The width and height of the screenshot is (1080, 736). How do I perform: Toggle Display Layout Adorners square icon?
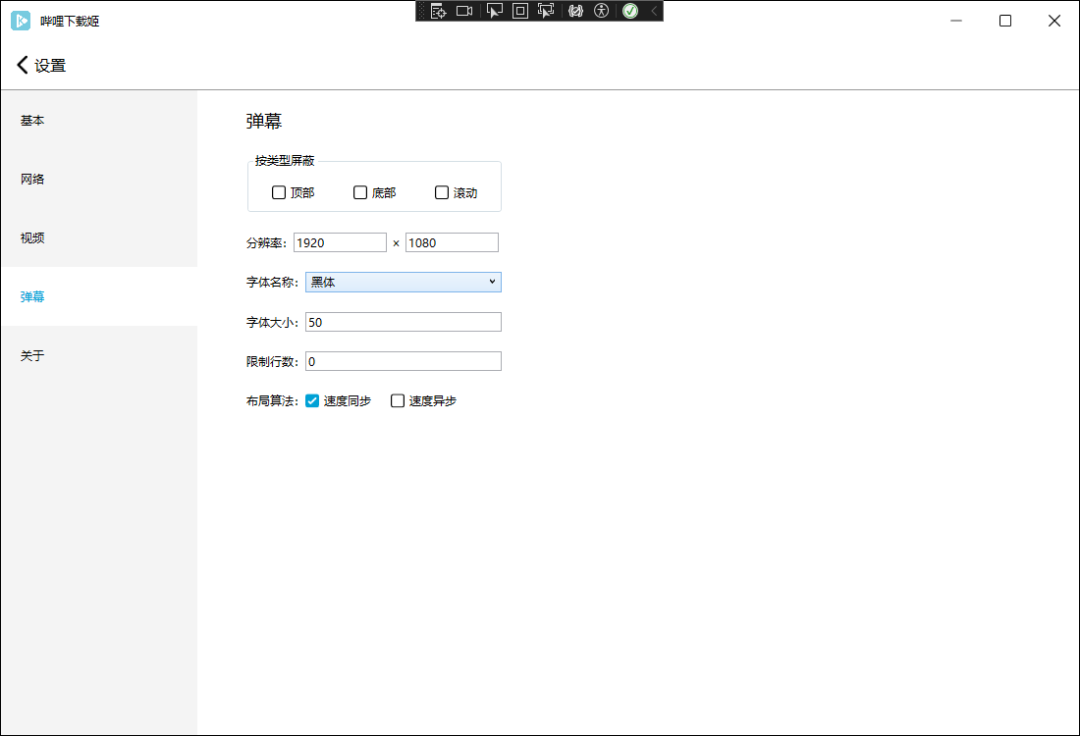coord(520,11)
